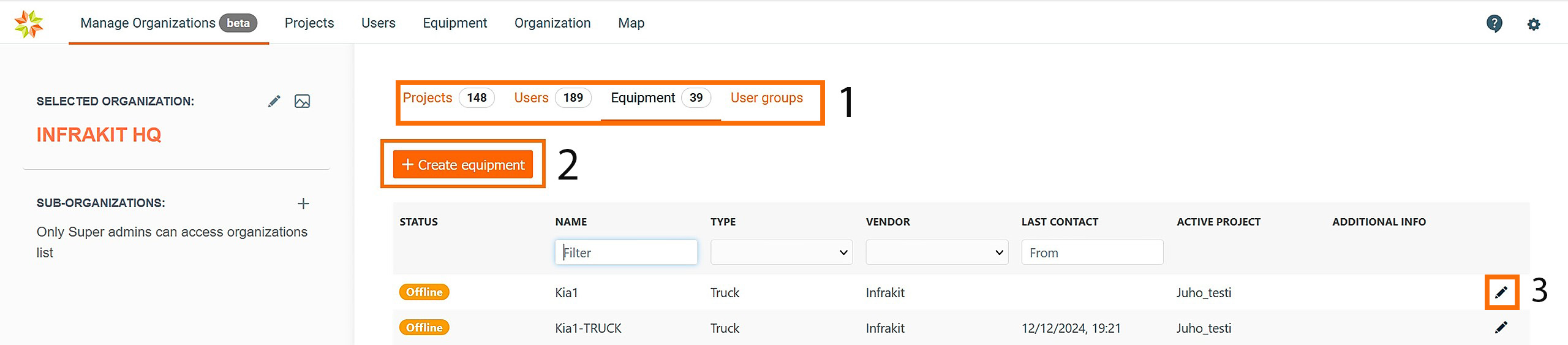Edit selected organization pencil icon
This screenshot has height=345, width=1568.
pos(274,101)
